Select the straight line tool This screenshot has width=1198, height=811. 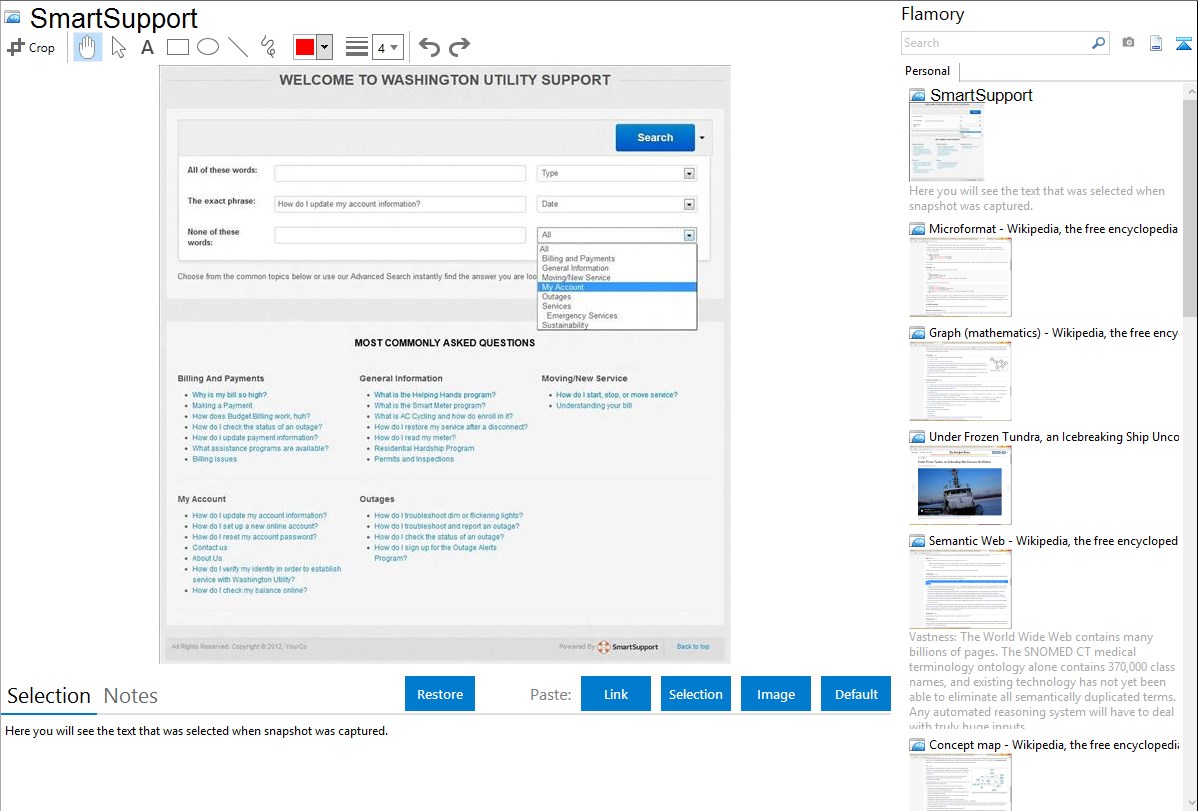click(238, 47)
